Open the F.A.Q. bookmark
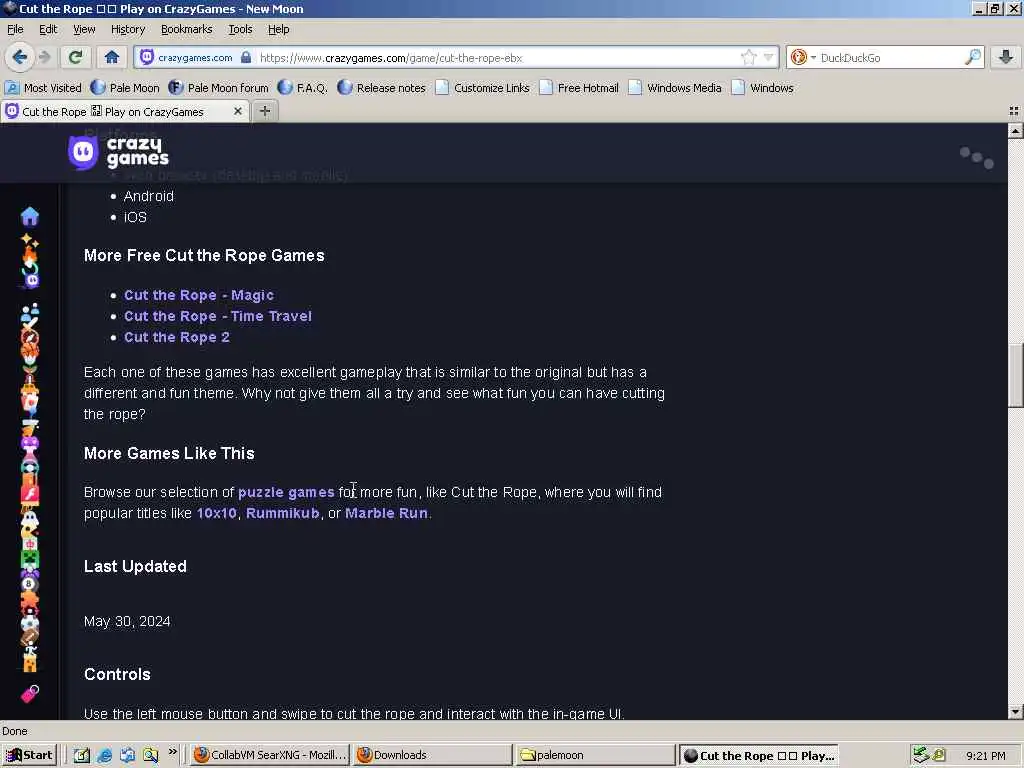Screen dimensions: 1024x768 coord(302,88)
